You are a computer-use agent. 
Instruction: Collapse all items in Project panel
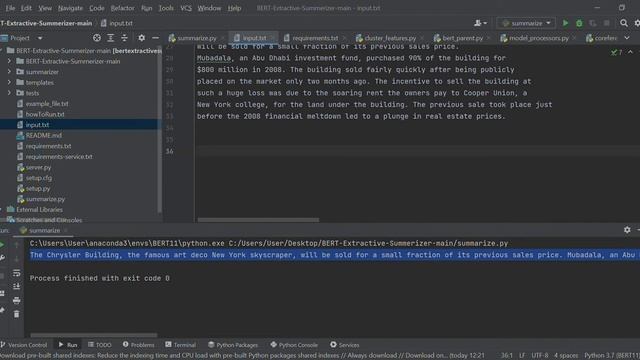click(x=124, y=38)
